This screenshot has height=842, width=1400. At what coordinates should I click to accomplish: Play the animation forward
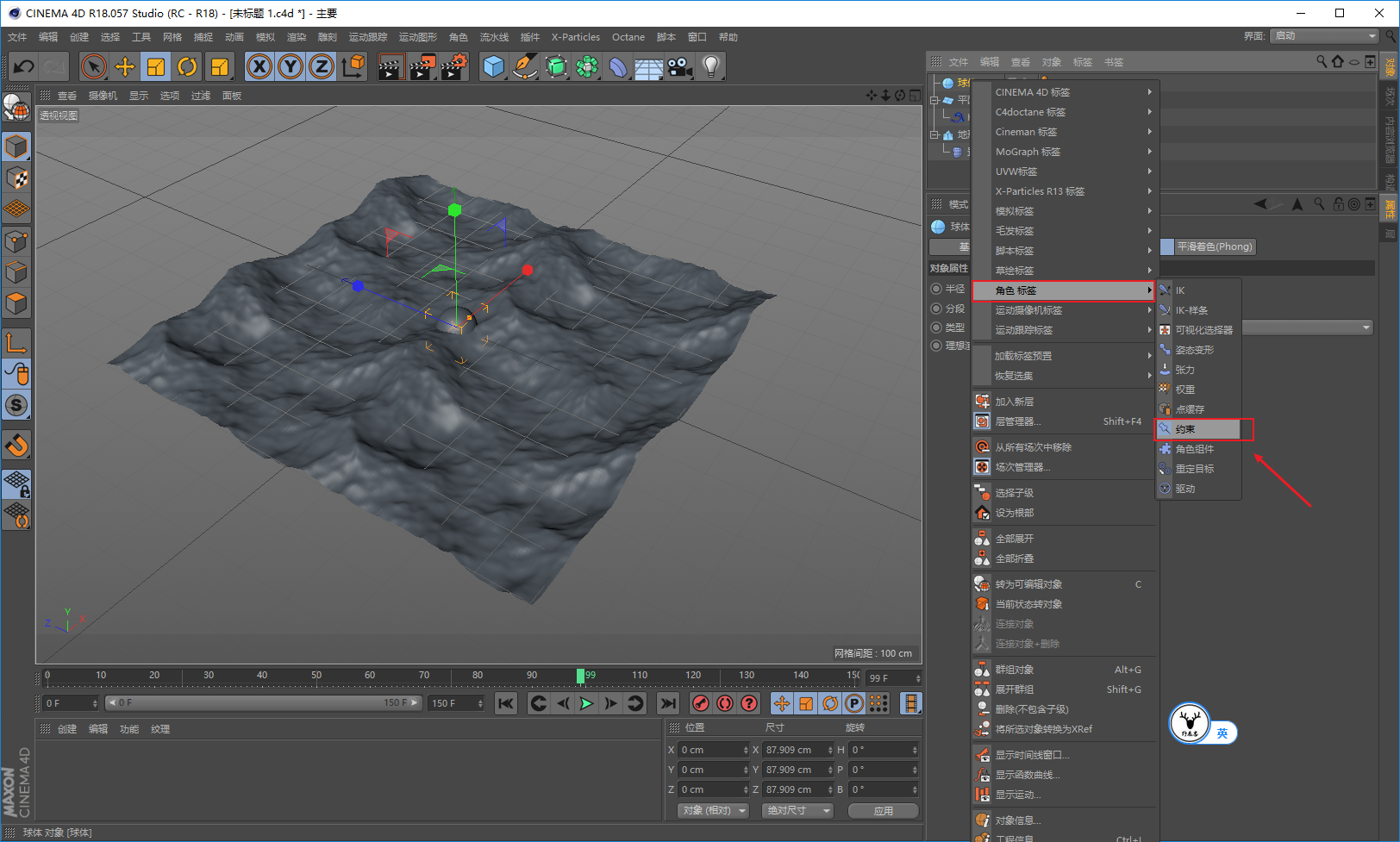click(x=586, y=703)
